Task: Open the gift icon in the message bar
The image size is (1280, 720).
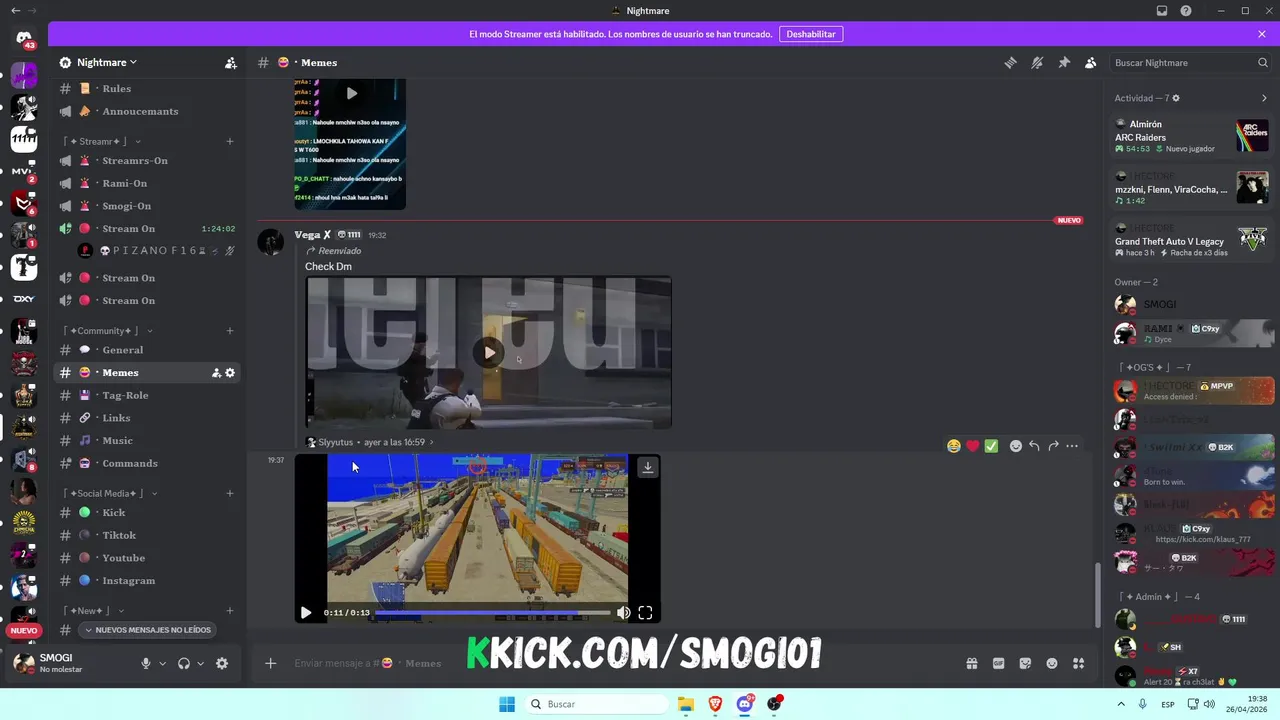Action: pos(971,663)
